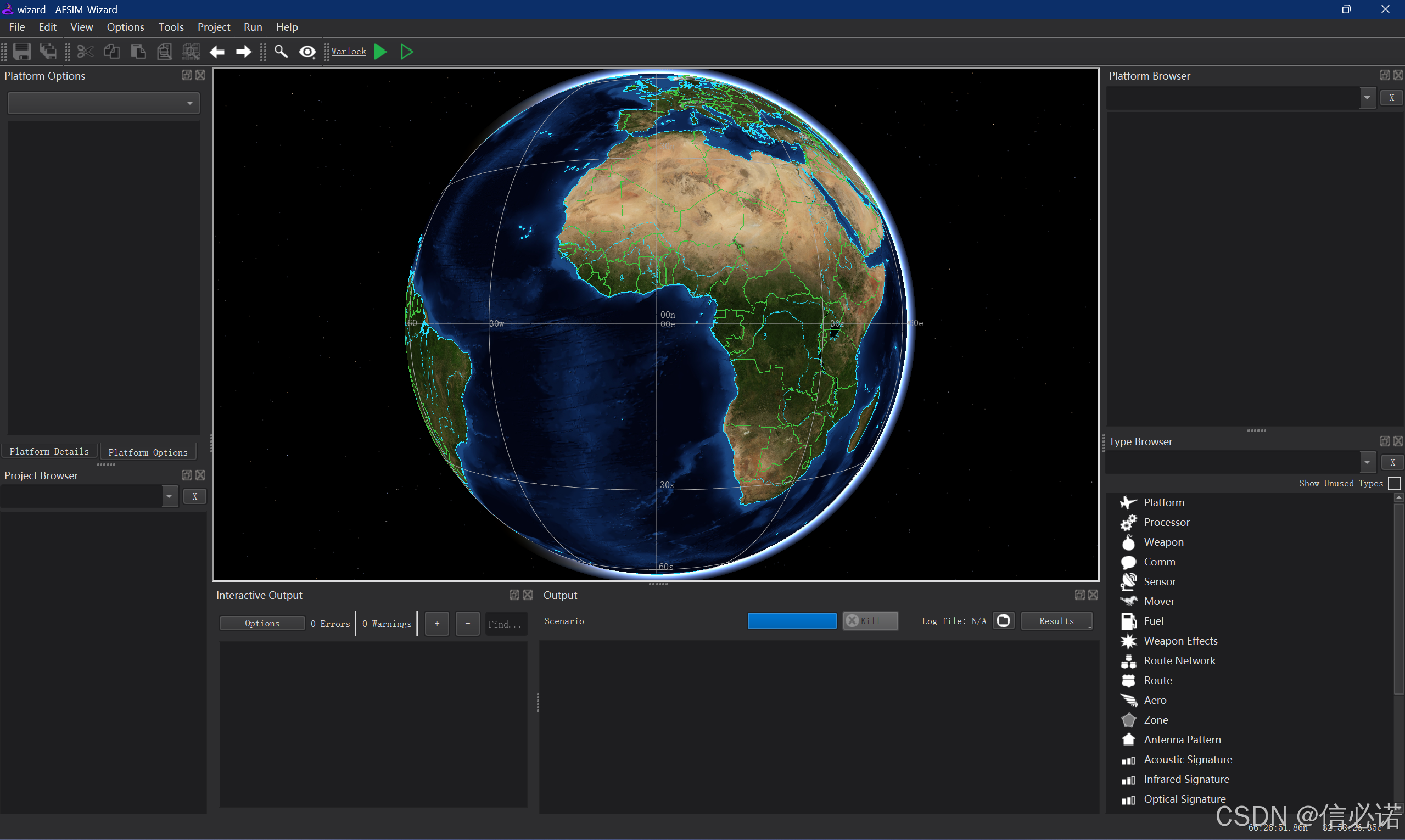1405x840 pixels.
Task: Float the Type Browser panel
Action: tap(1385, 441)
